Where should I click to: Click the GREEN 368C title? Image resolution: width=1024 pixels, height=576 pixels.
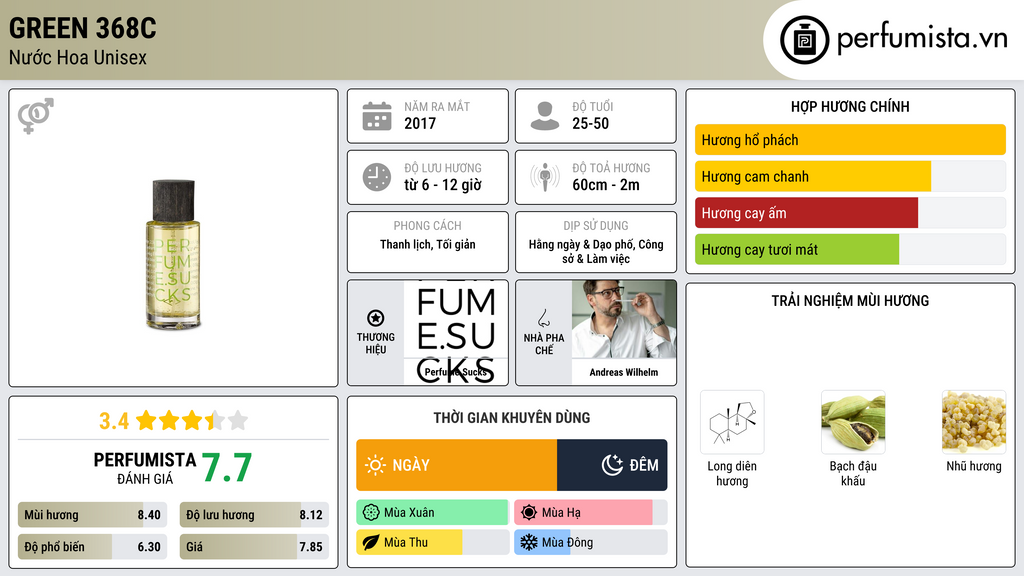tap(83, 28)
